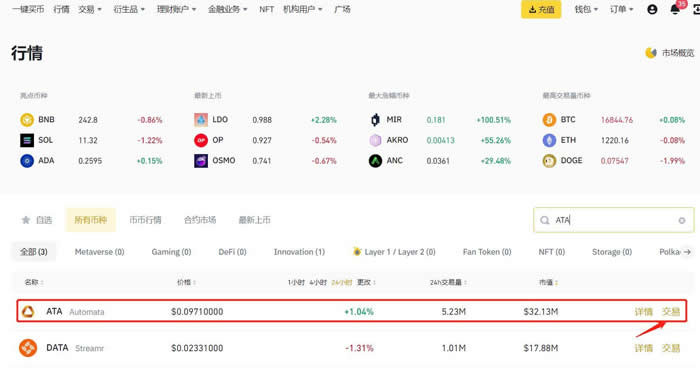Select the Innovation (1) category filter
The width and height of the screenshot is (700, 371).
pyautogui.click(x=299, y=252)
